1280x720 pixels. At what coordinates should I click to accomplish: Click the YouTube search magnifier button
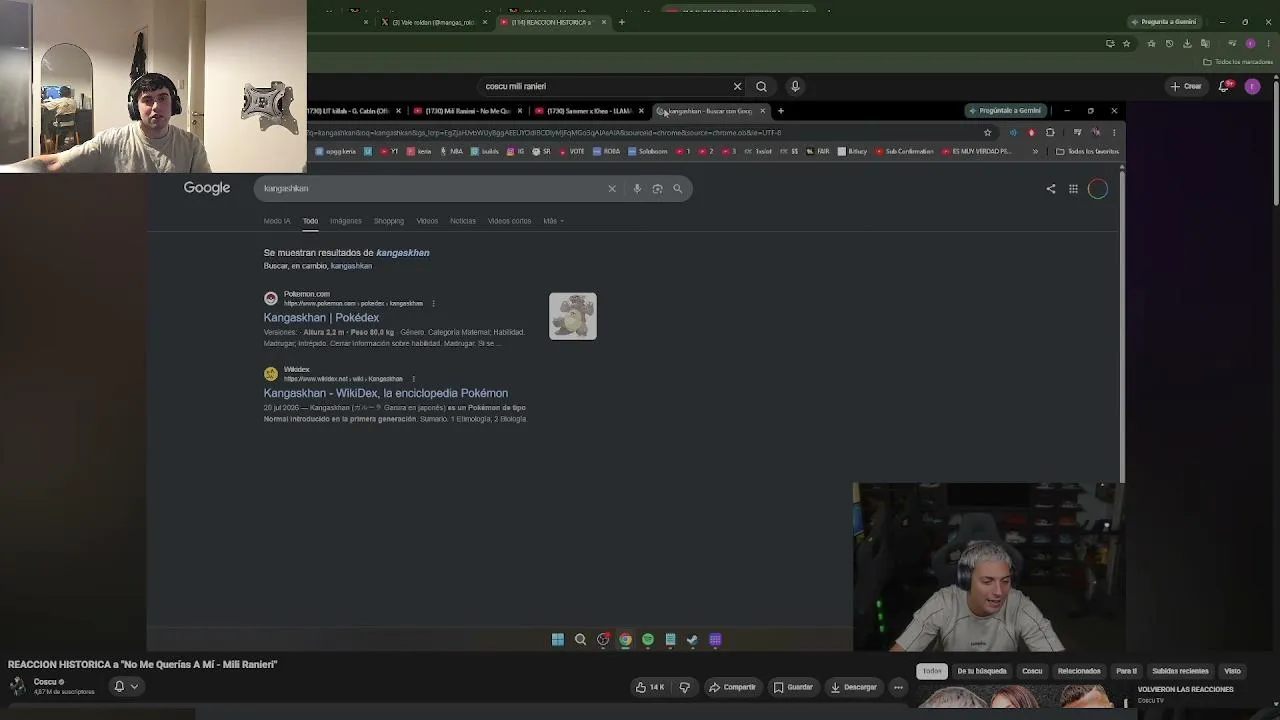(x=761, y=86)
